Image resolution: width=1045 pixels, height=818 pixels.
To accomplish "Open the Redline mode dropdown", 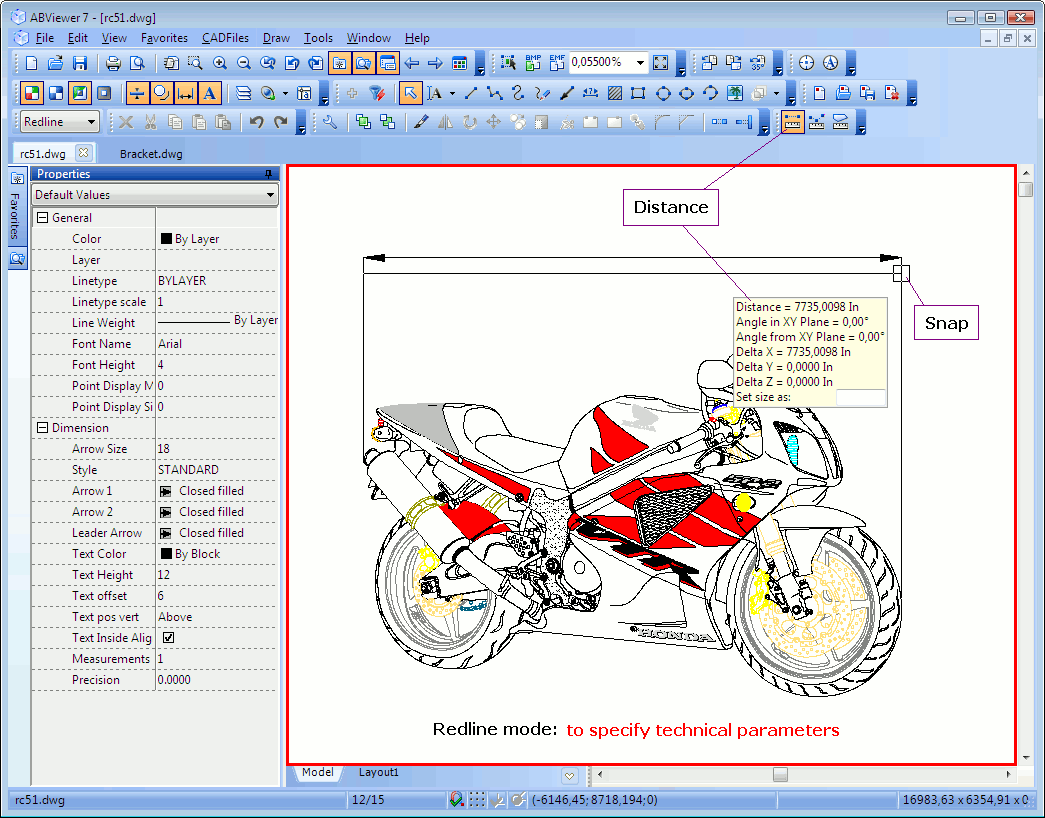I will 91,122.
